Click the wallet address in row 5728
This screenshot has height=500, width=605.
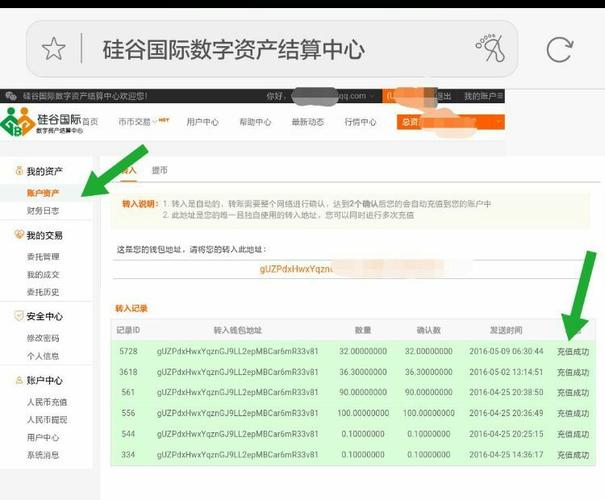click(x=238, y=351)
